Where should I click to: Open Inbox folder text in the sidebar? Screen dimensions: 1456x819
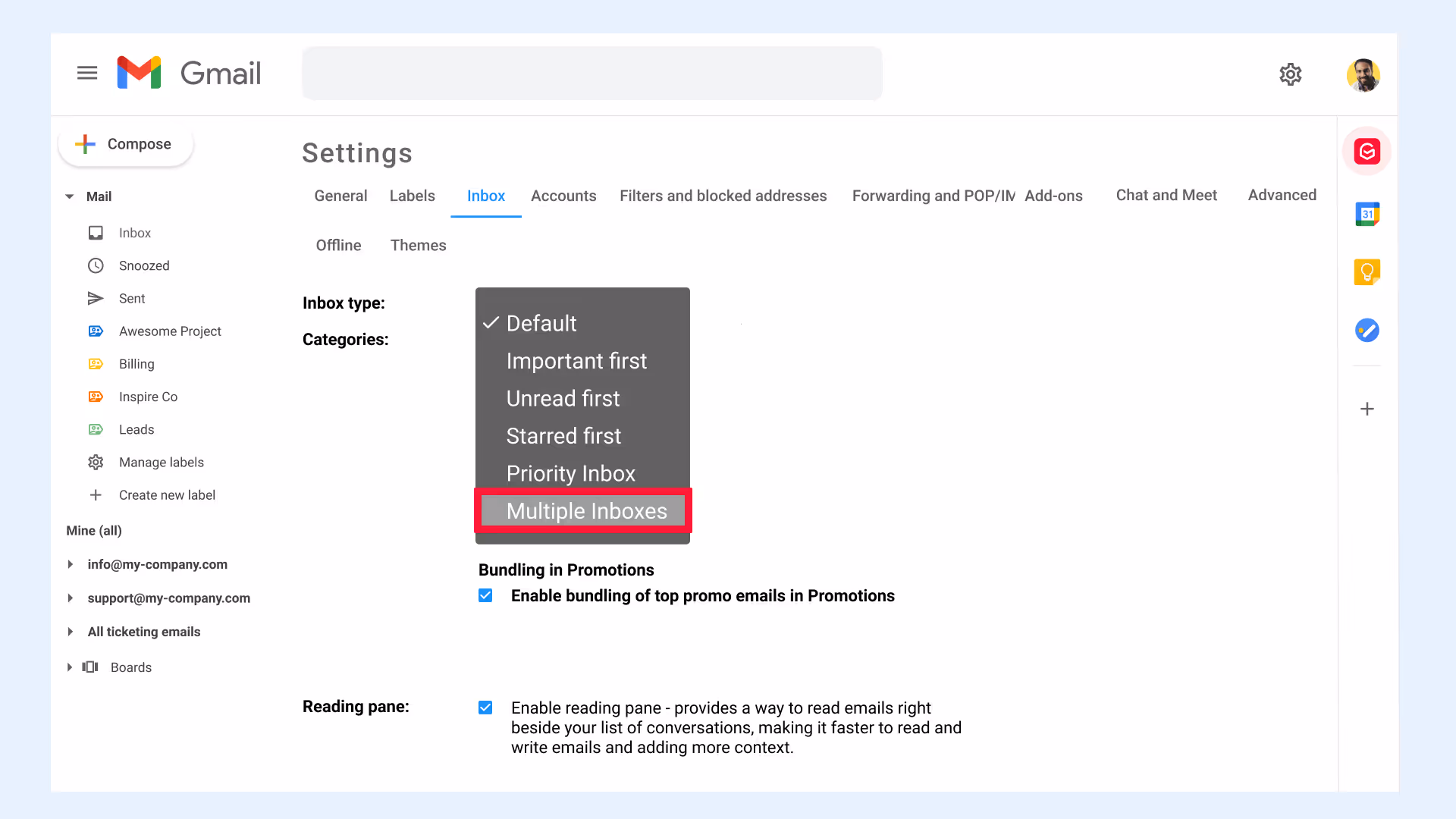coord(135,233)
